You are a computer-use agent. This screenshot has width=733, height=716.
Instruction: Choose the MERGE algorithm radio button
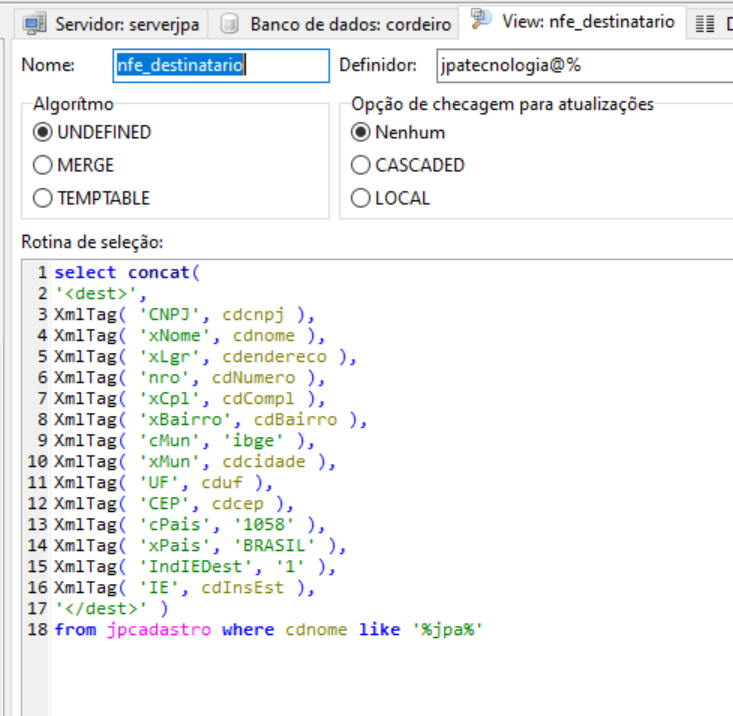pos(43,165)
